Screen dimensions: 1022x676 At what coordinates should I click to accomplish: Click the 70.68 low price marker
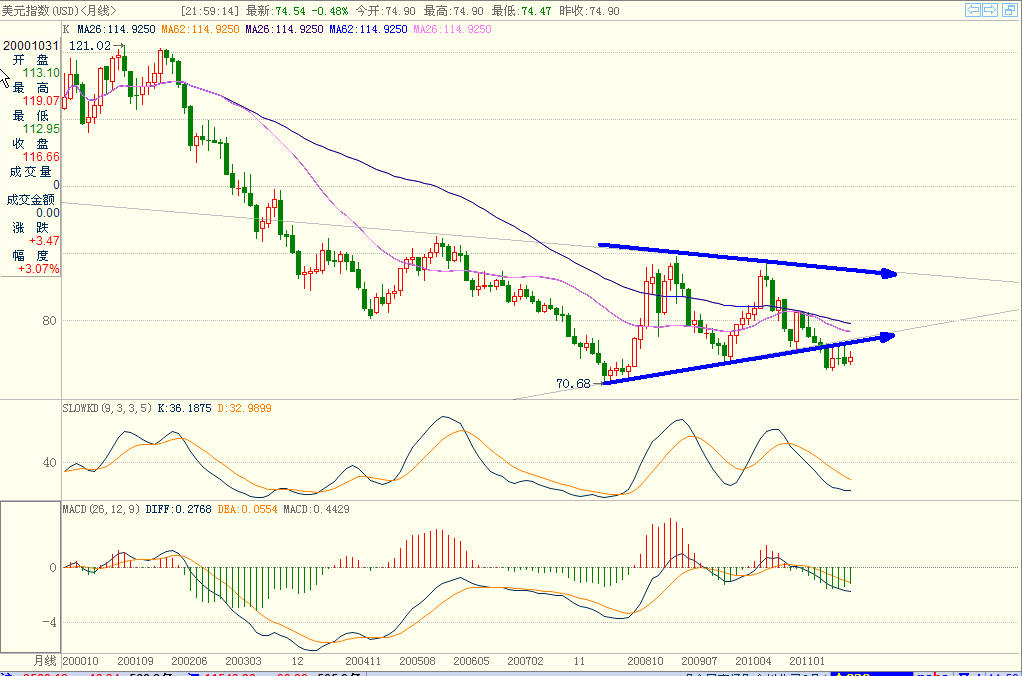573,384
